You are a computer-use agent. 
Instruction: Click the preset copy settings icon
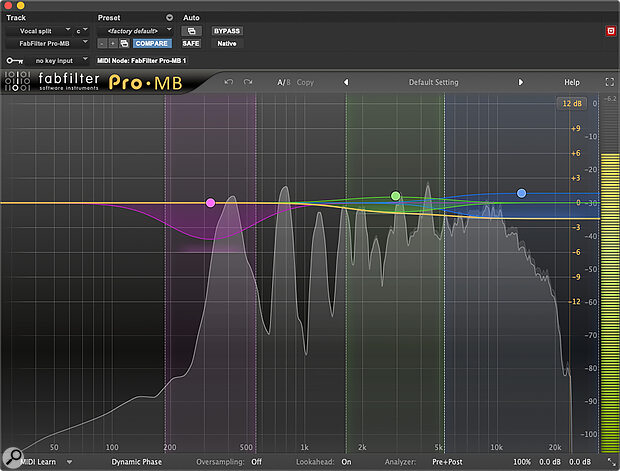124,44
